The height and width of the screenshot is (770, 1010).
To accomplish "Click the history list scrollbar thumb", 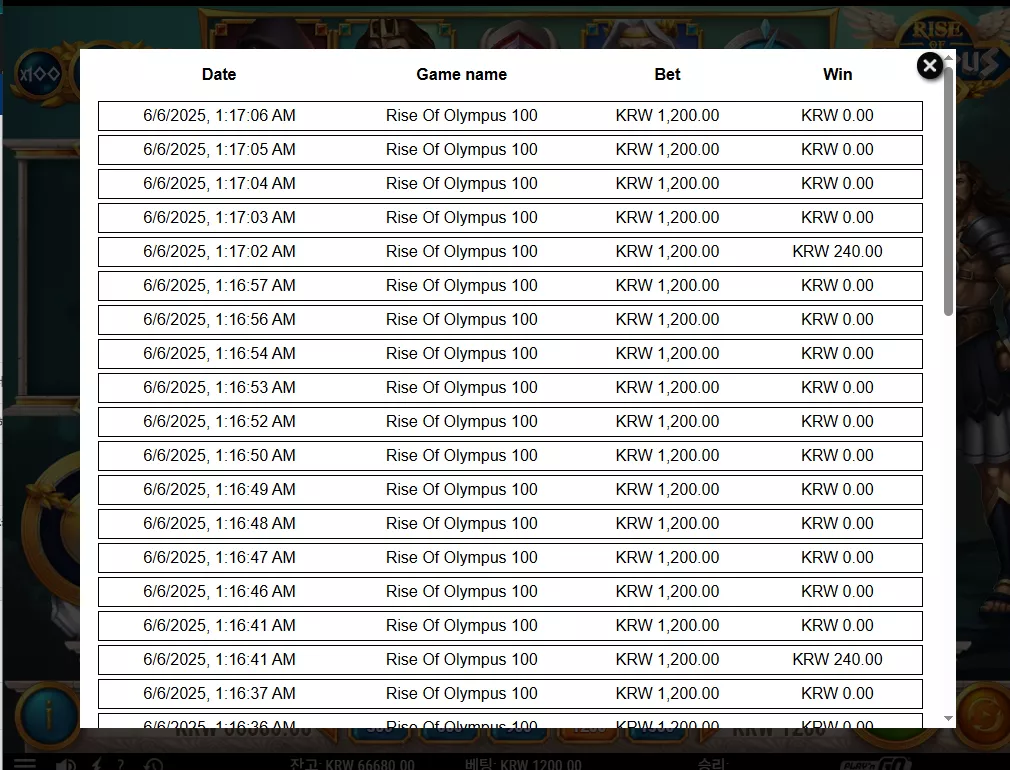I will (x=948, y=190).
